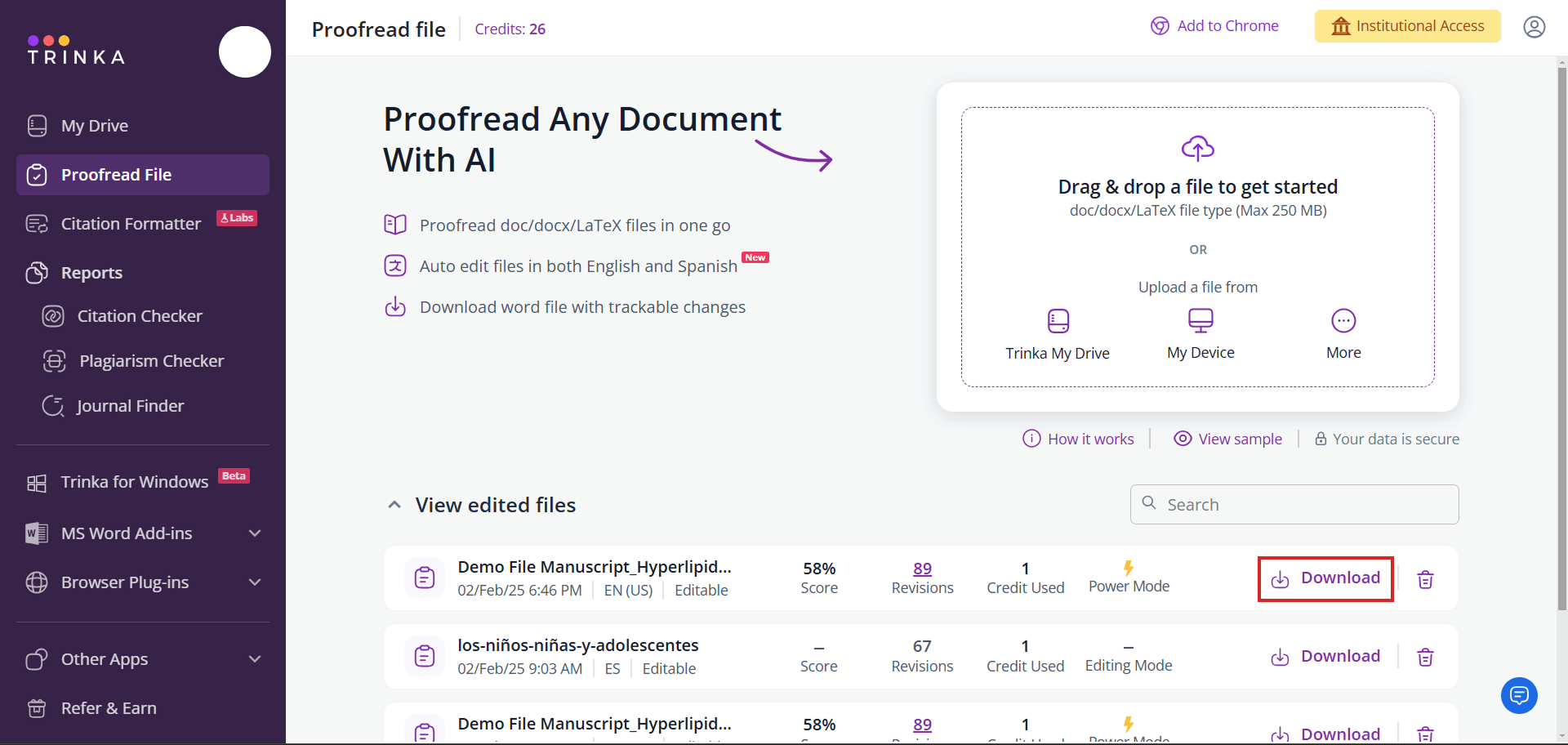Click View sample link
Viewport: 1568px width, 745px height.
[x=1228, y=439]
